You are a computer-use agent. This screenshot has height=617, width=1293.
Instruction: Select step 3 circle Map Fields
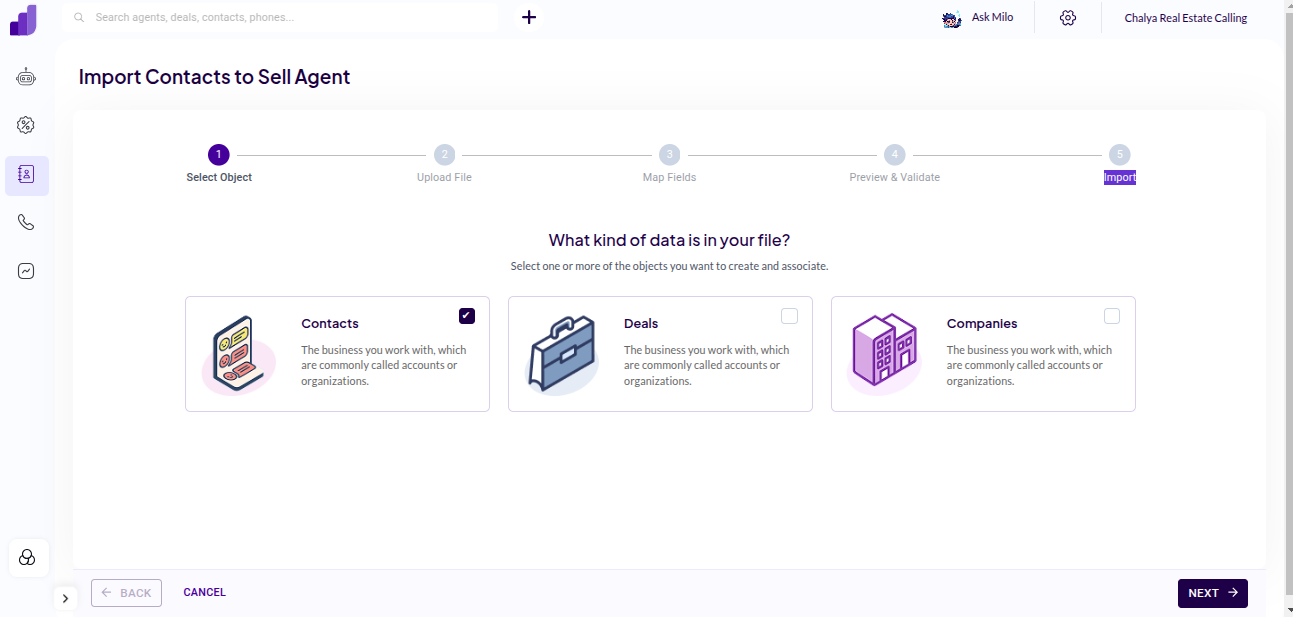point(669,154)
